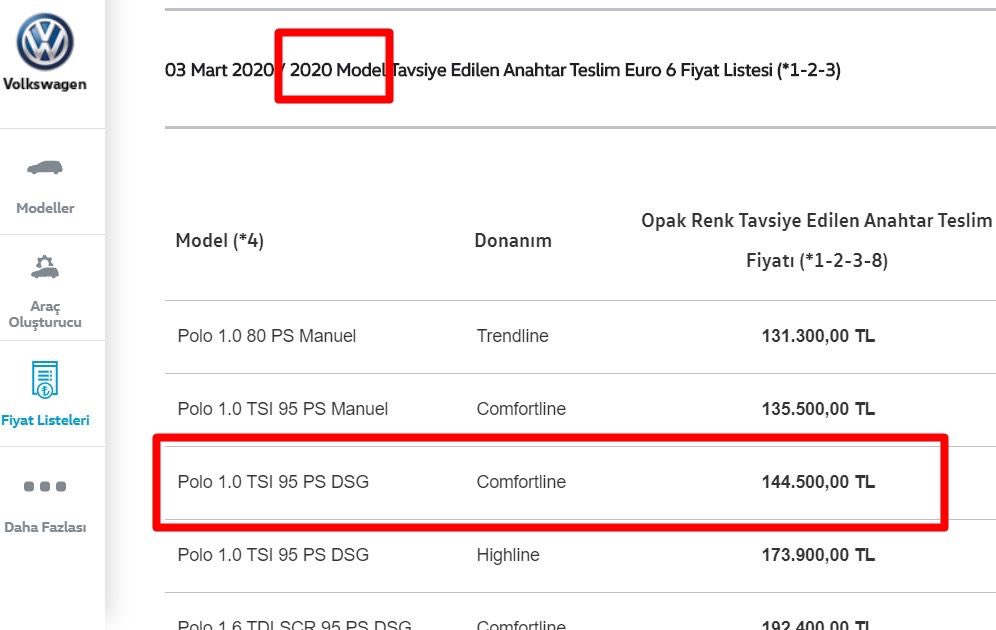Click the Opak Renk price column header

coord(816,240)
